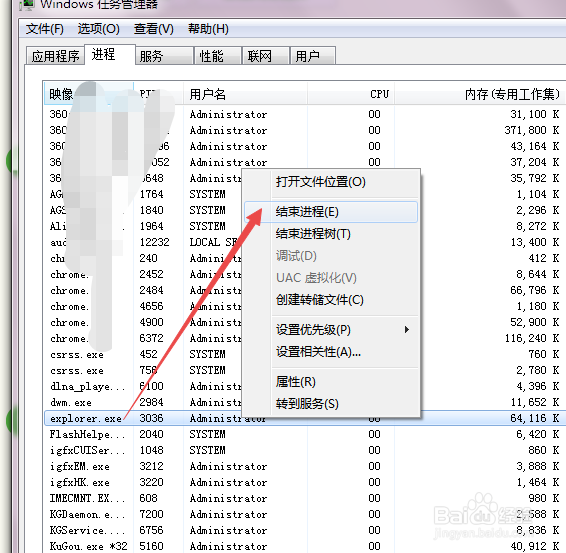Expand the 设置优先级(P) submenu arrow

click(x=407, y=330)
